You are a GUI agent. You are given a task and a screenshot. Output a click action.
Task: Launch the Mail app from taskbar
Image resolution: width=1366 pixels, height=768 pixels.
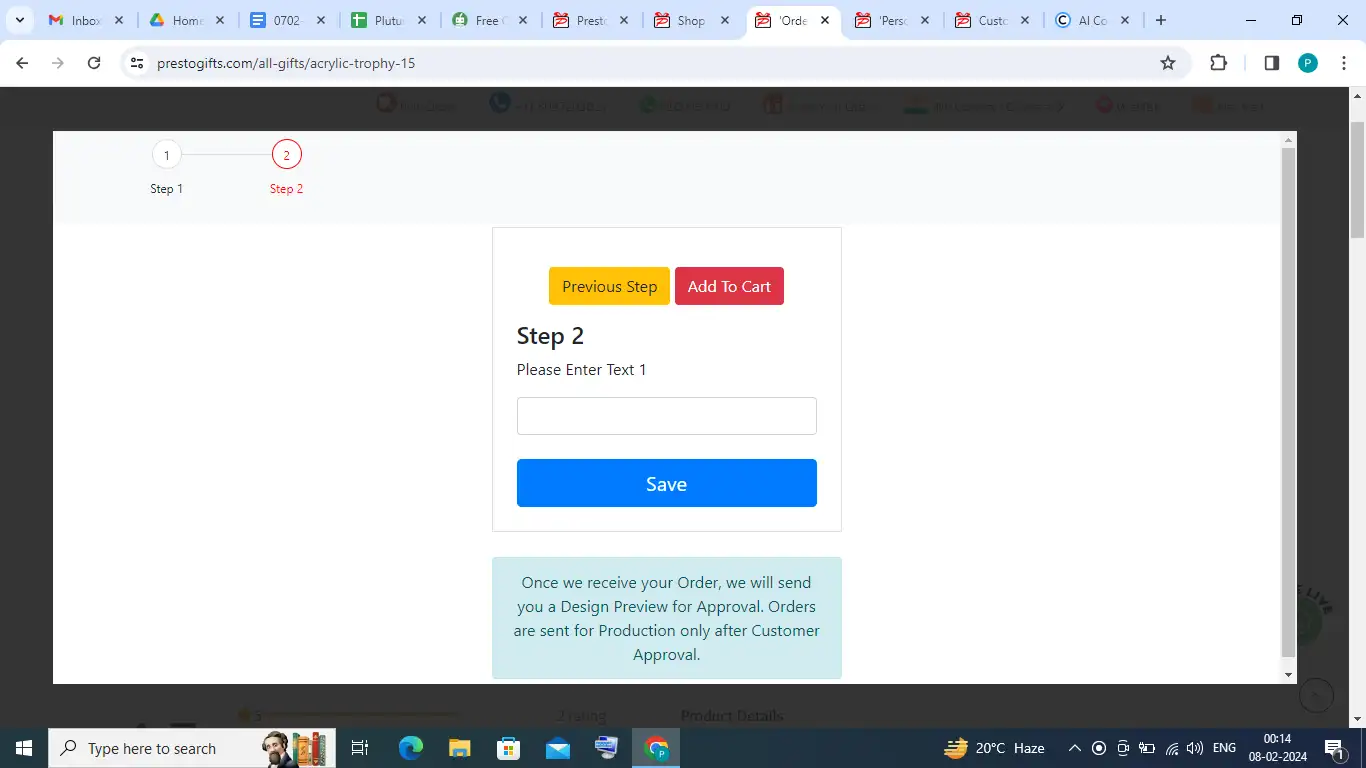557,748
